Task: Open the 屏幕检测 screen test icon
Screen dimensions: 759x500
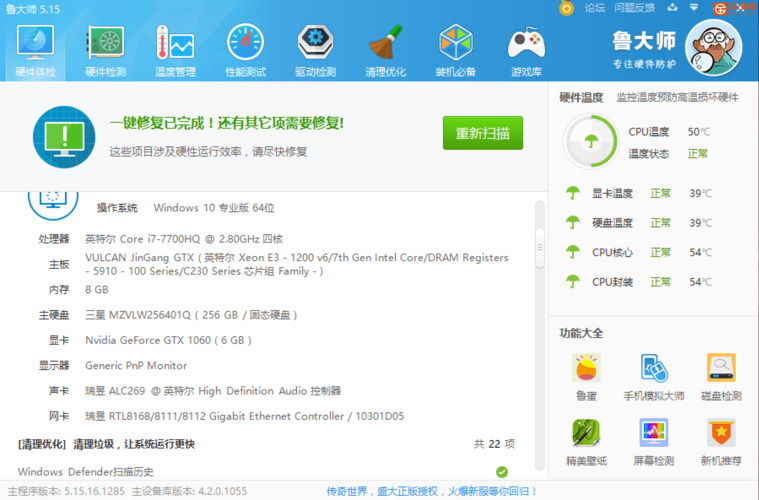Action: click(654, 433)
